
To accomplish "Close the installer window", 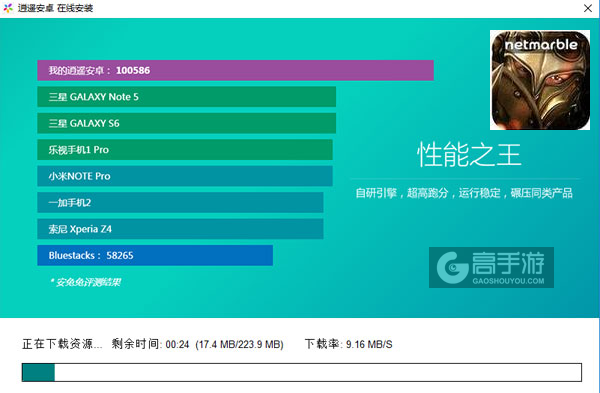I will [x=587, y=8].
